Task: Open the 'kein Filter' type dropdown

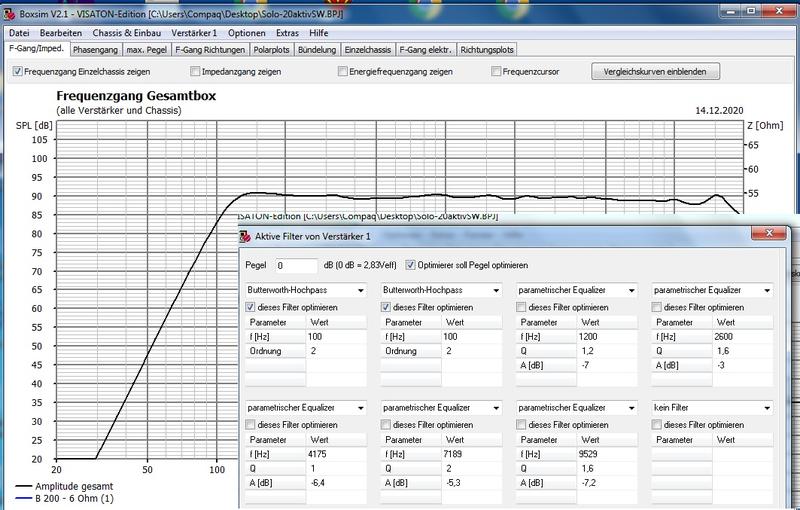Action: pyautogui.click(x=766, y=408)
